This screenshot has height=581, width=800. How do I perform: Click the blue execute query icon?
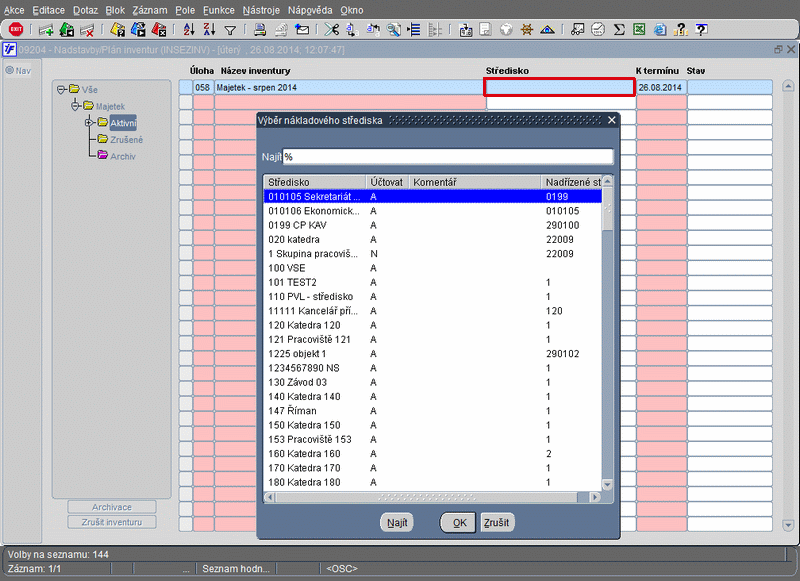click(x=138, y=30)
